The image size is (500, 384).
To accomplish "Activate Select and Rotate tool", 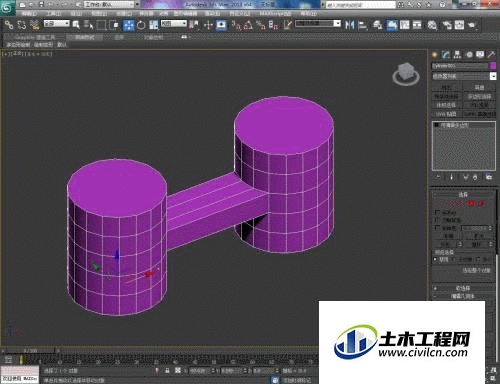I will point(141,25).
